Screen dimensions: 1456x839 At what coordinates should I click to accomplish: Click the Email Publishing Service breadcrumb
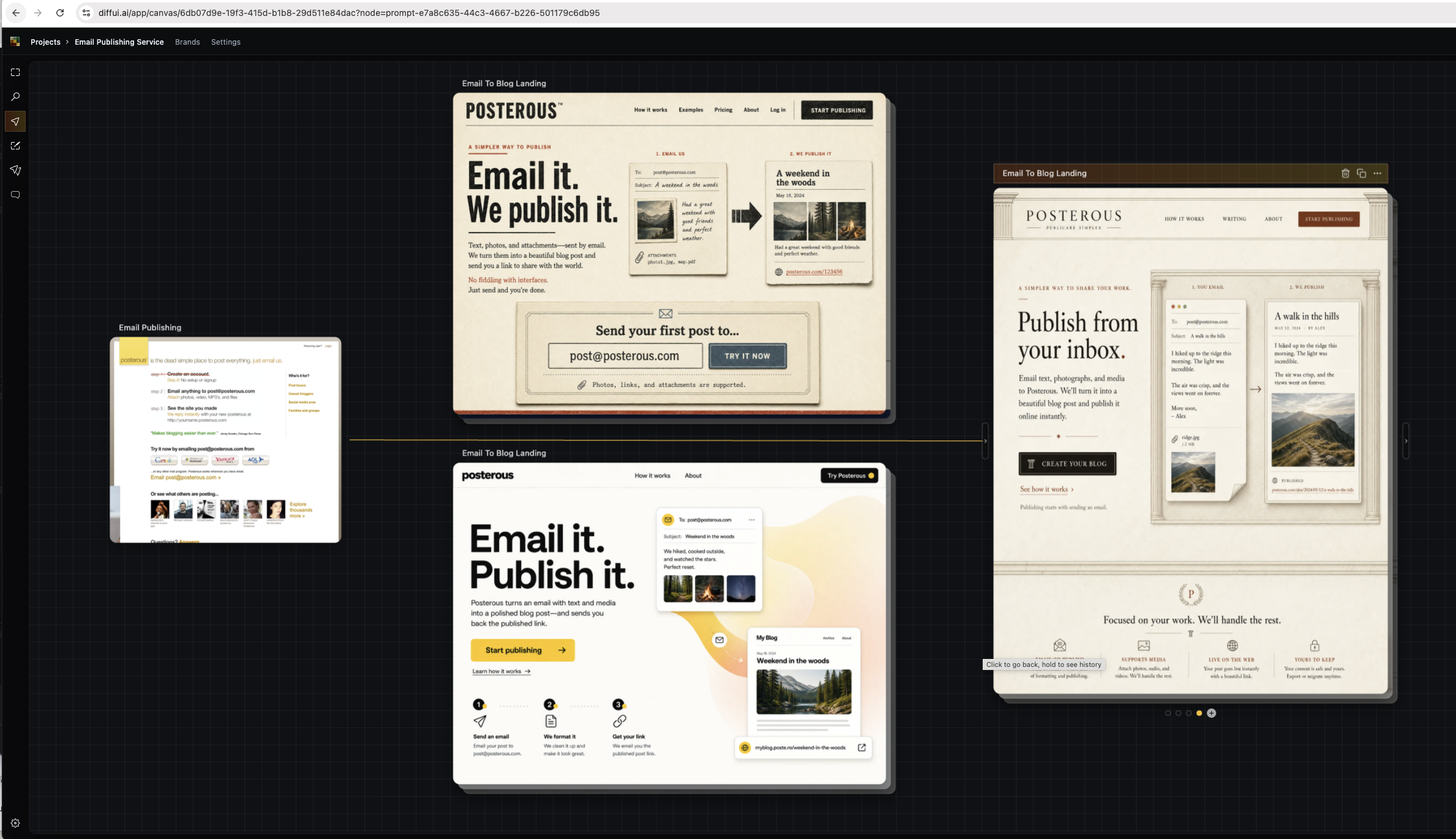pos(119,42)
